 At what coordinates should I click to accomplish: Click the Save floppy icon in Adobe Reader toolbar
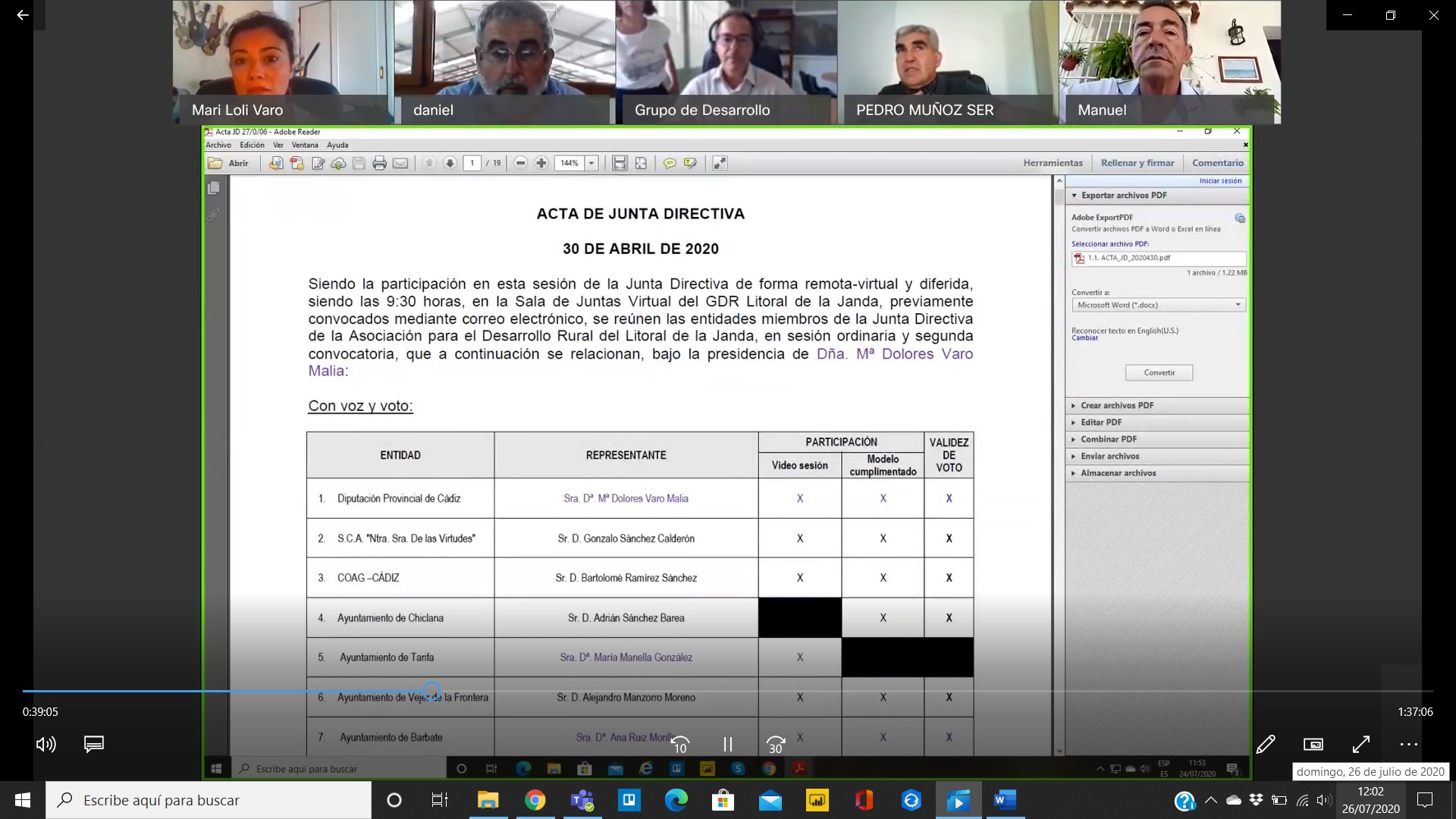coord(359,163)
